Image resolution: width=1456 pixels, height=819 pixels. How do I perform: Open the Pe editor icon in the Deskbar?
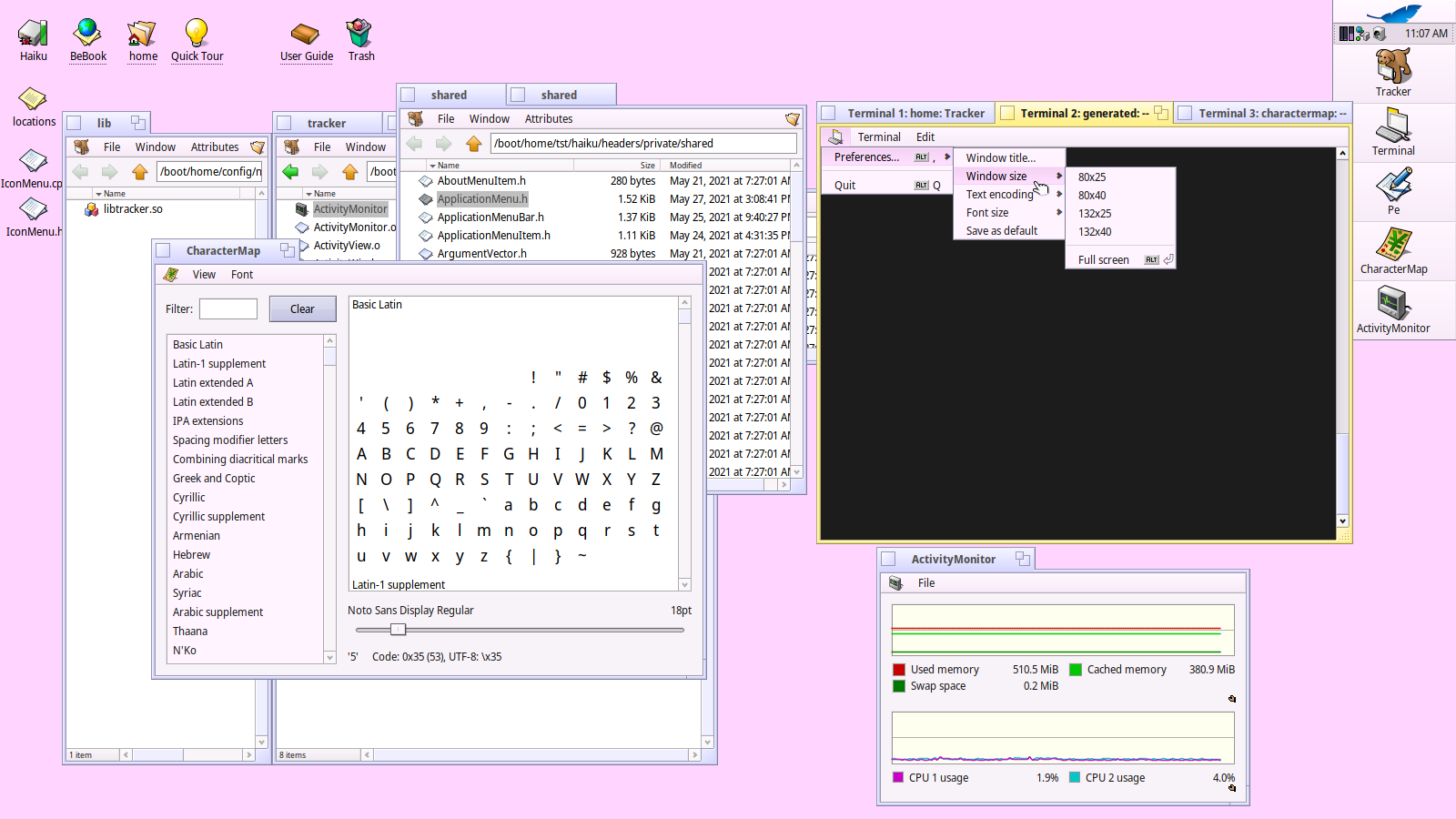point(1392,187)
